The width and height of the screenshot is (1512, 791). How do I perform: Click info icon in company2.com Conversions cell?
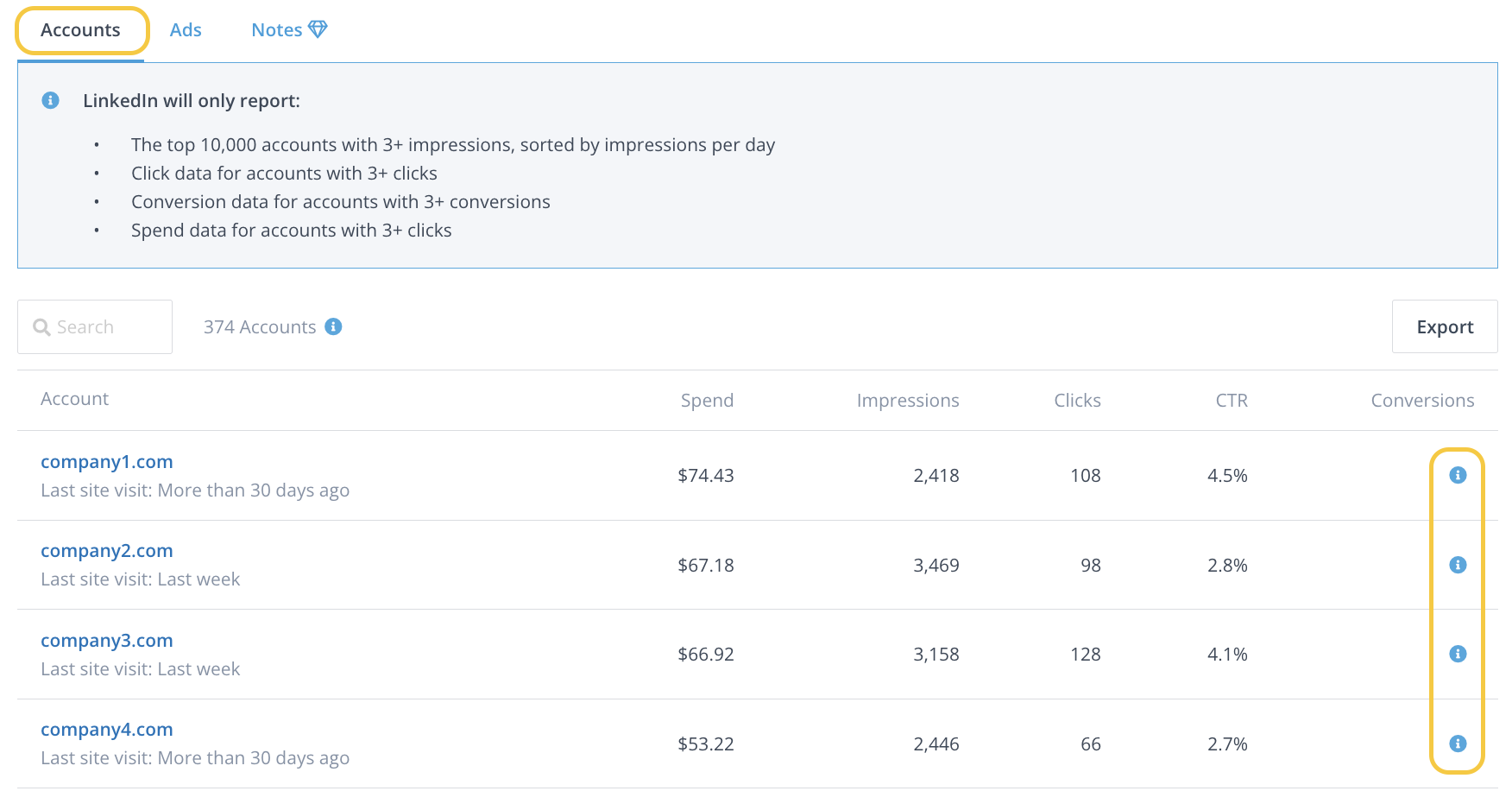[1458, 565]
